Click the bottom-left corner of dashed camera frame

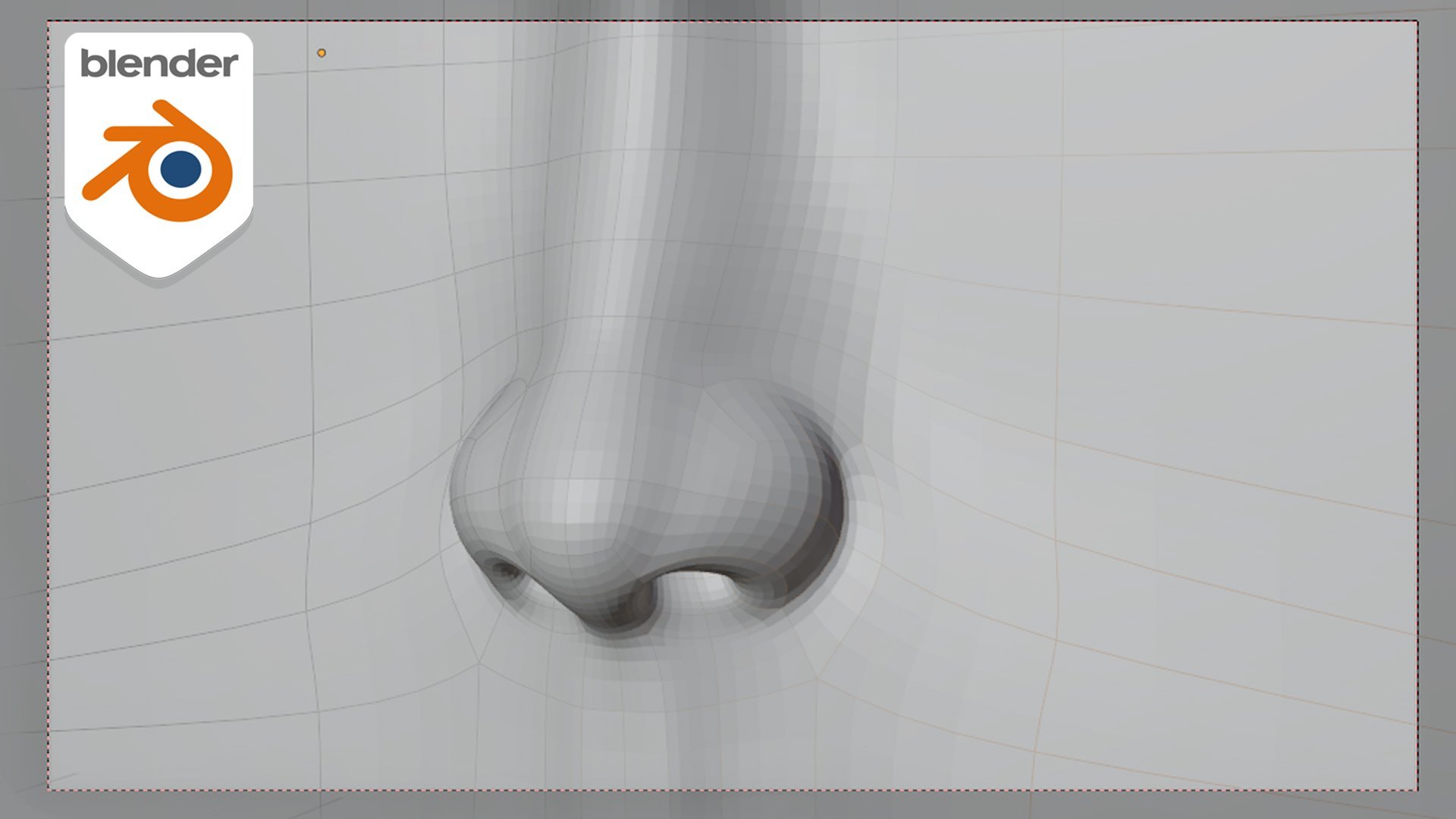coord(49,790)
